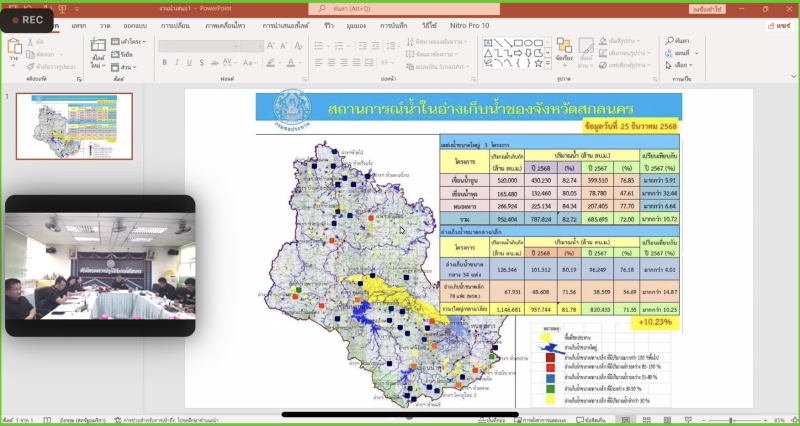
Task: Click the Paste clipboard icon
Action: [13, 50]
